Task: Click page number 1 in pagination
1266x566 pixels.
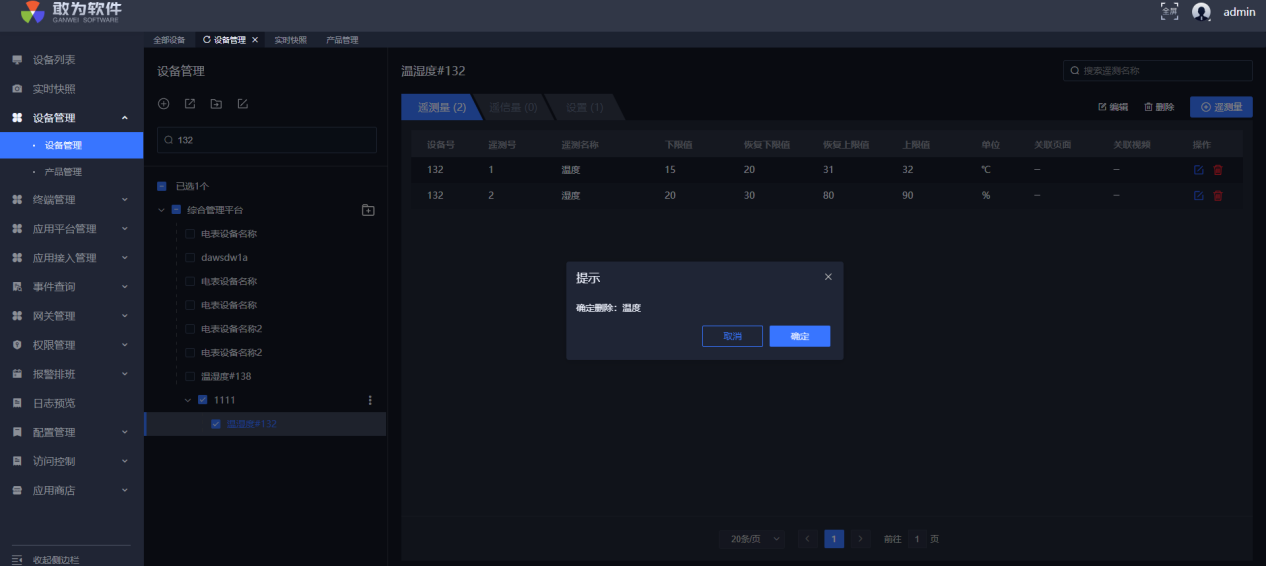Action: (x=834, y=539)
